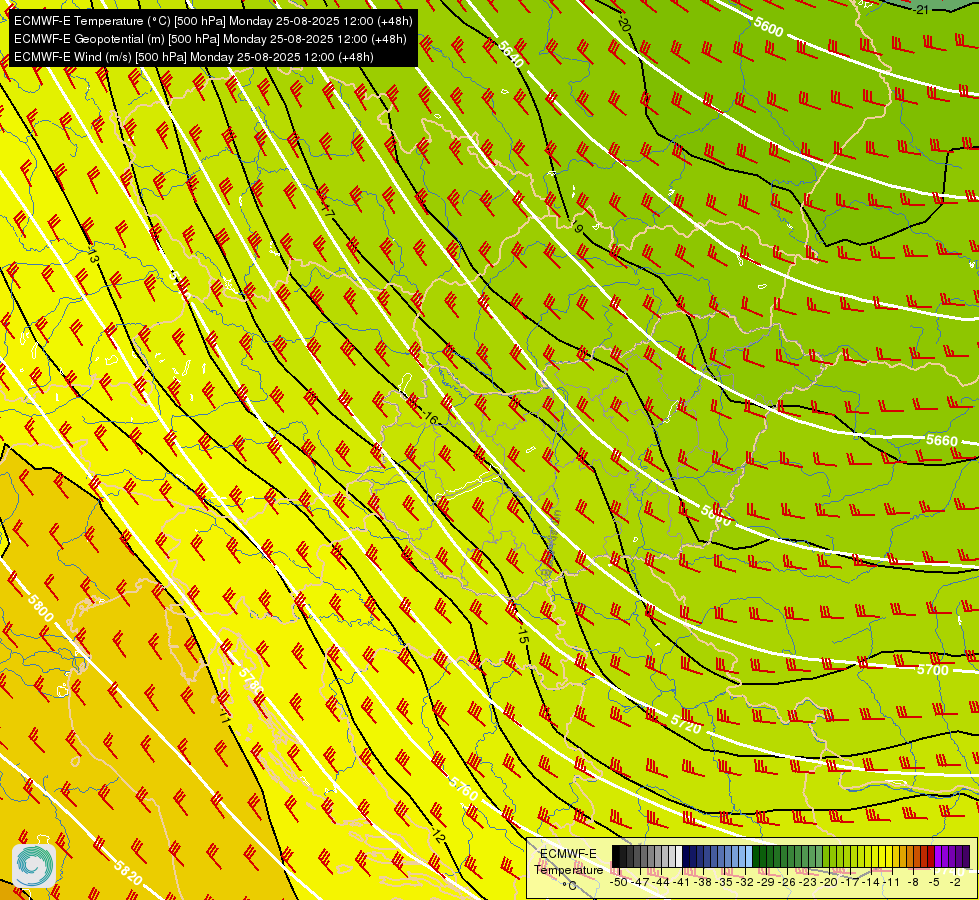Click the white swatch in the legend color bar

coord(679,856)
